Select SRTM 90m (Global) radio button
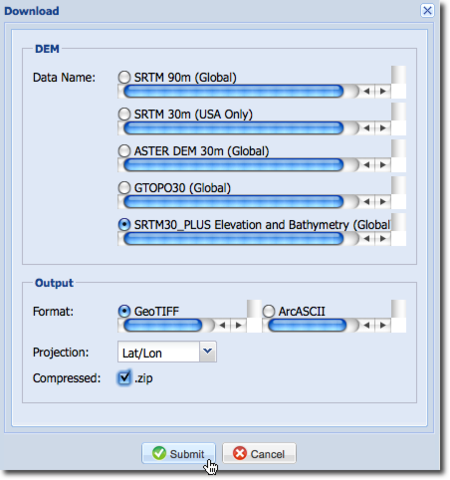 point(124,77)
